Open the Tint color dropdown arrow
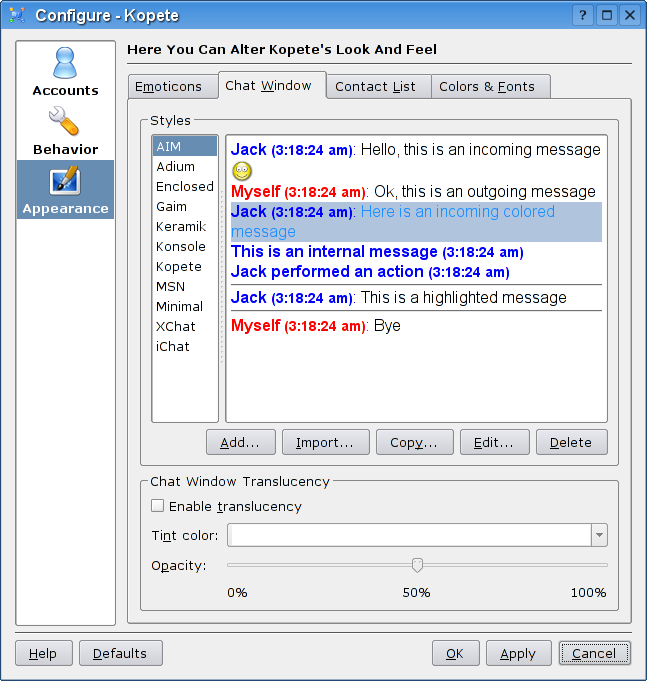Image resolution: width=647 pixels, height=681 pixels. click(x=599, y=535)
